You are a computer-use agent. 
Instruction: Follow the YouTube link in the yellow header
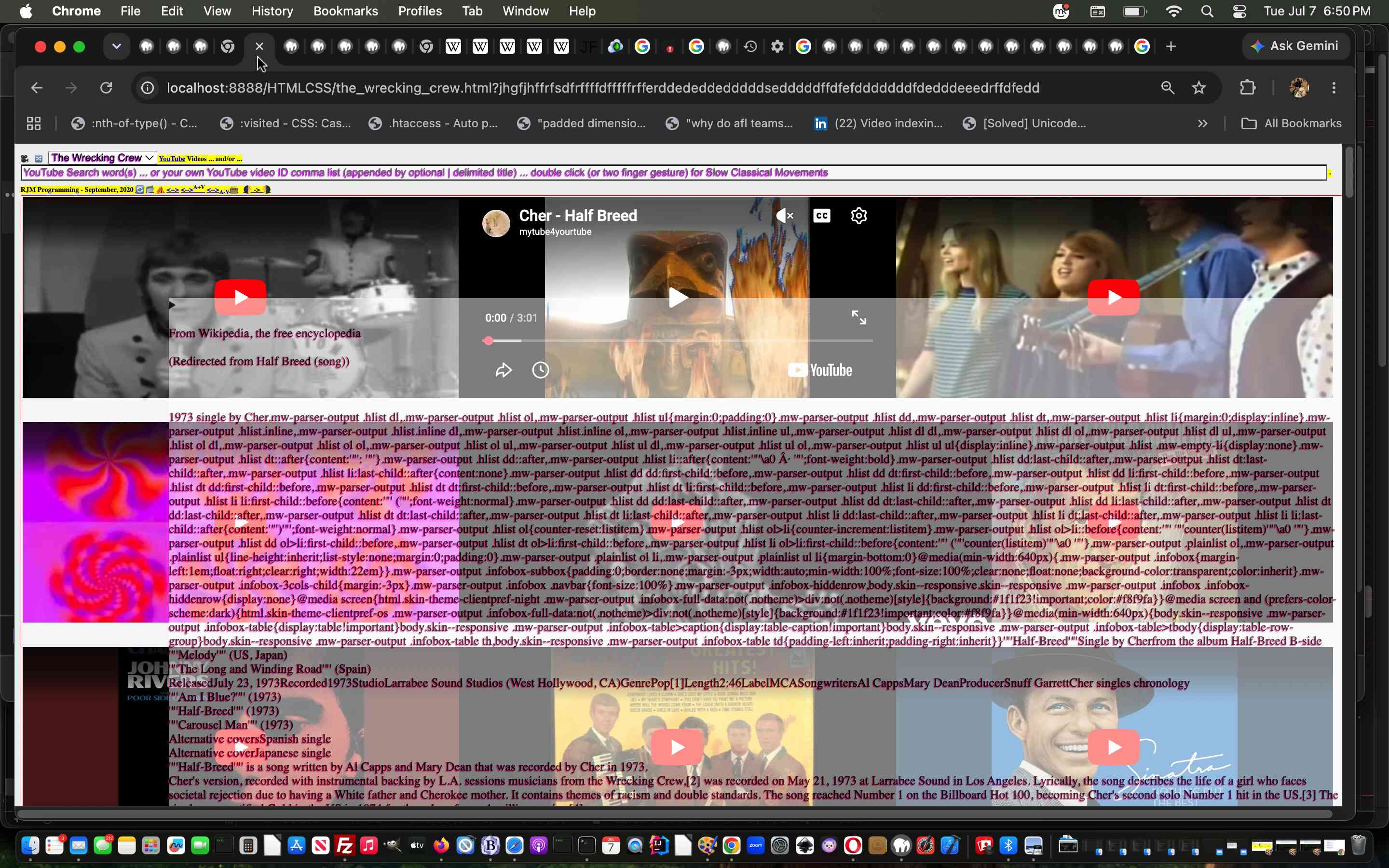(x=172, y=159)
